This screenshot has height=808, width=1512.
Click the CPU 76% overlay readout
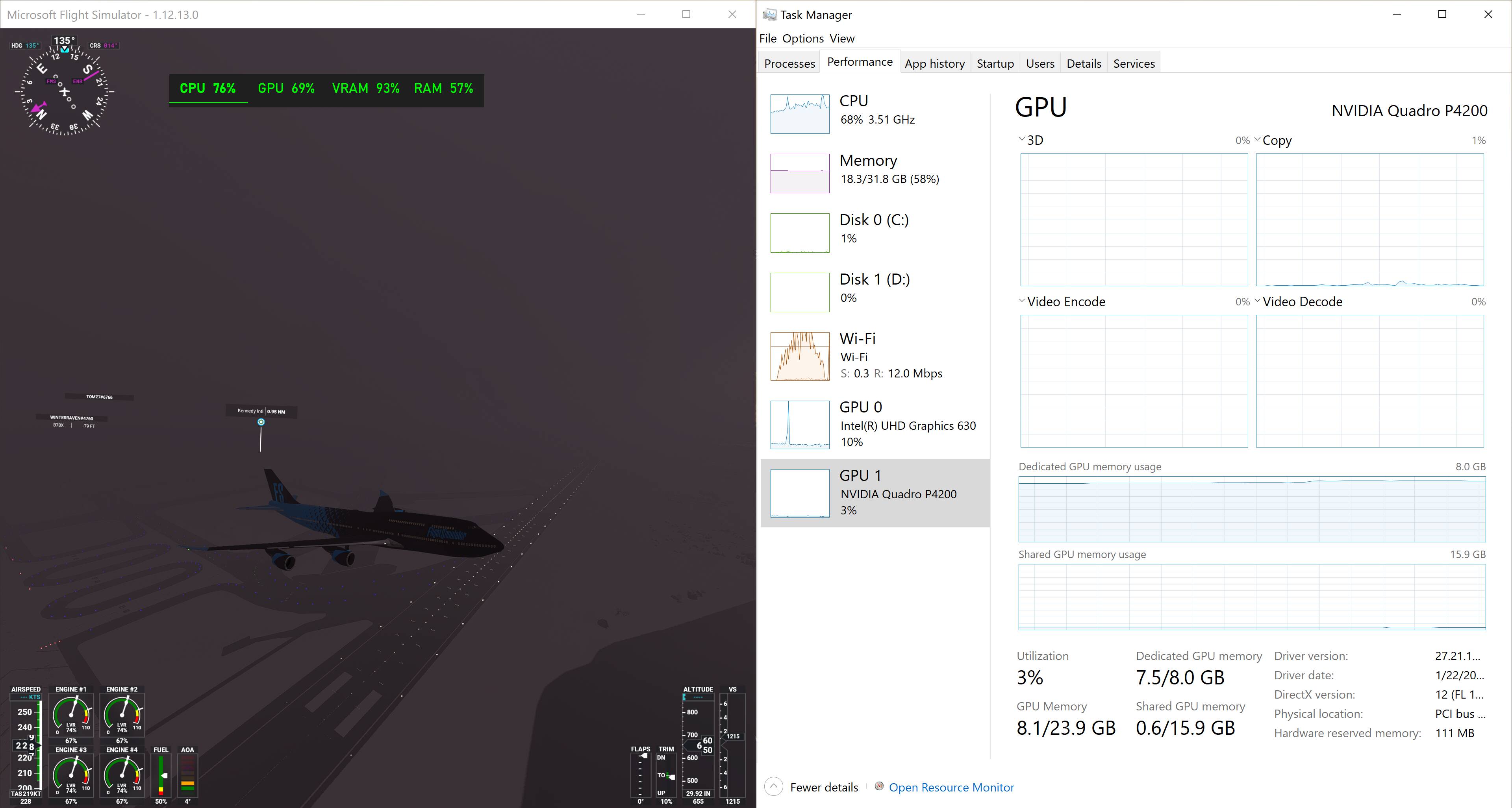208,89
